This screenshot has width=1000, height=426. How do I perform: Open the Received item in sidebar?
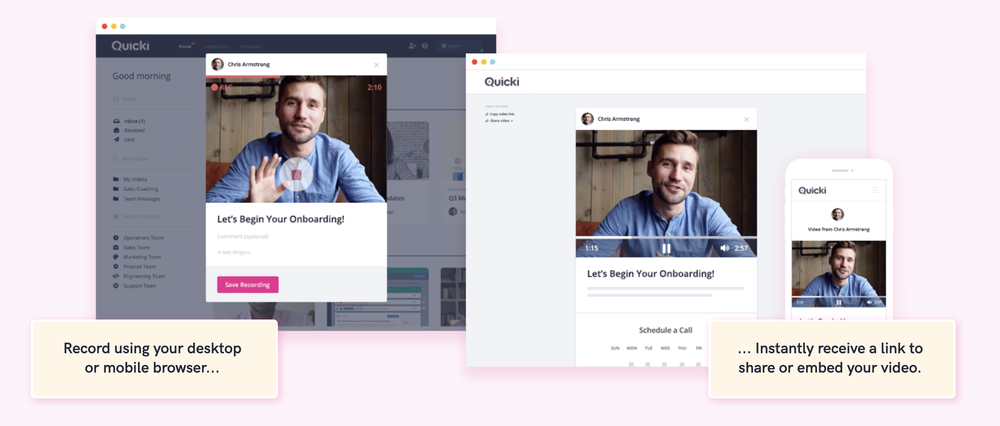click(x=129, y=130)
